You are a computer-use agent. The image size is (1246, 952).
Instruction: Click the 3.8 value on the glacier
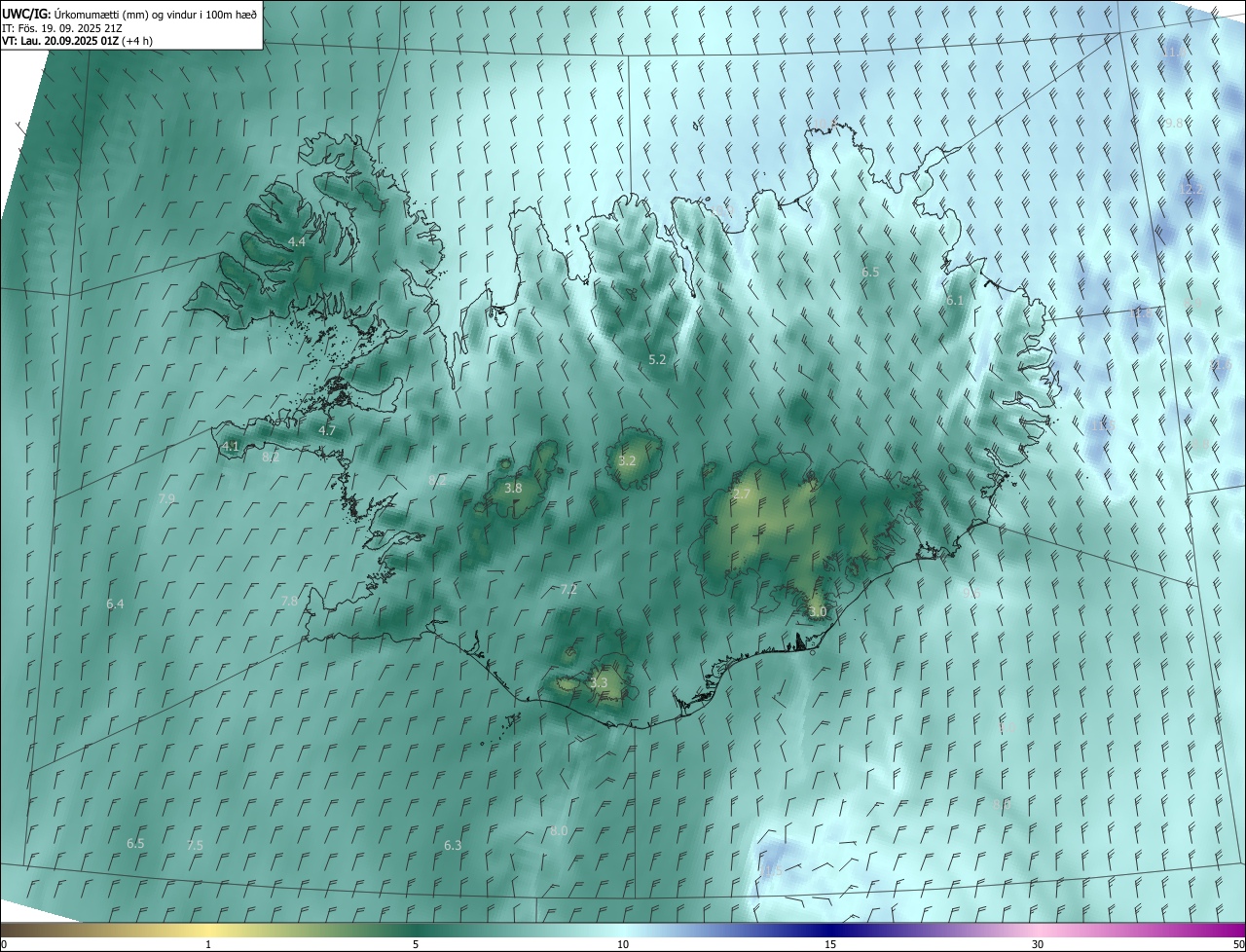[514, 488]
